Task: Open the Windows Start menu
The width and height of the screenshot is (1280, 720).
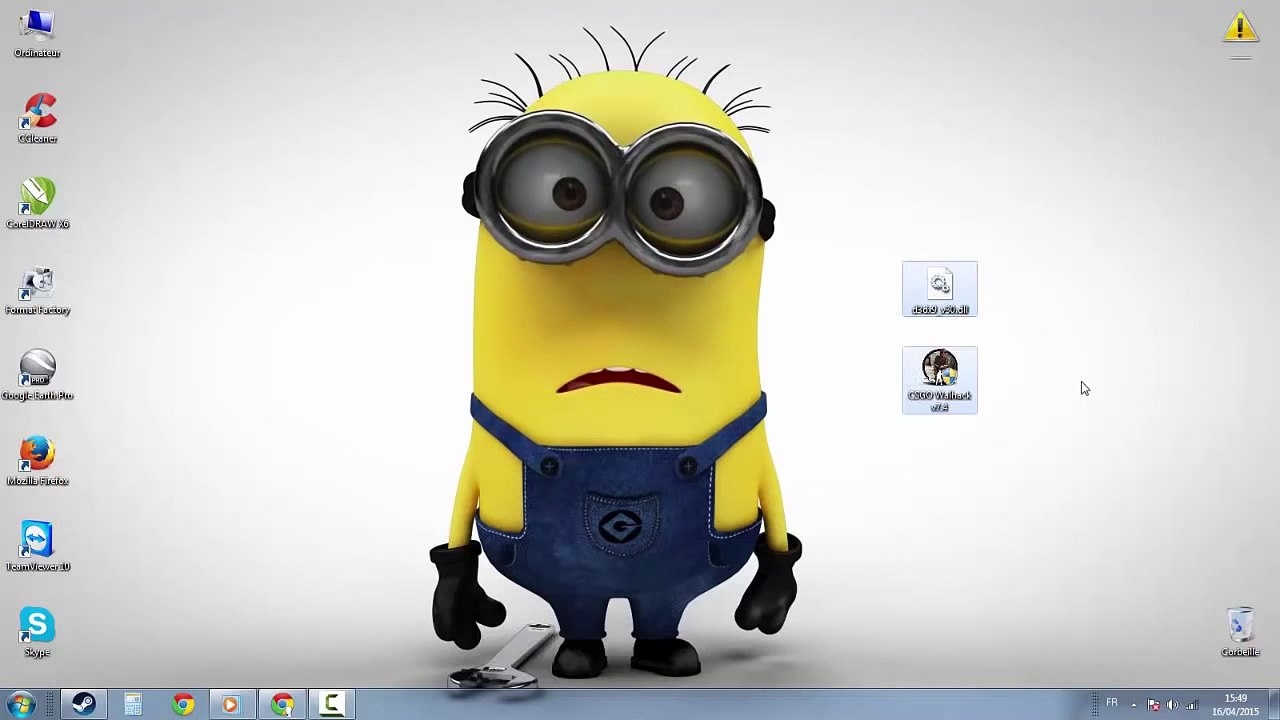Action: (21, 705)
